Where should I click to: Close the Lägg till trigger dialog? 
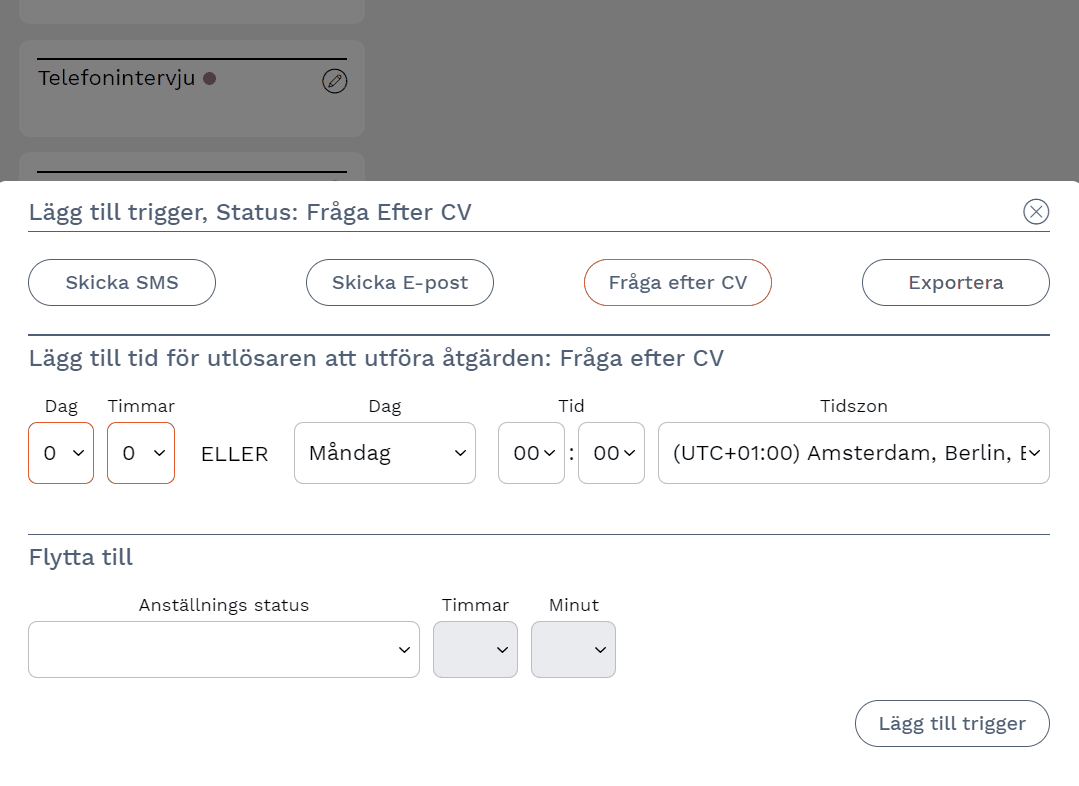(x=1036, y=211)
